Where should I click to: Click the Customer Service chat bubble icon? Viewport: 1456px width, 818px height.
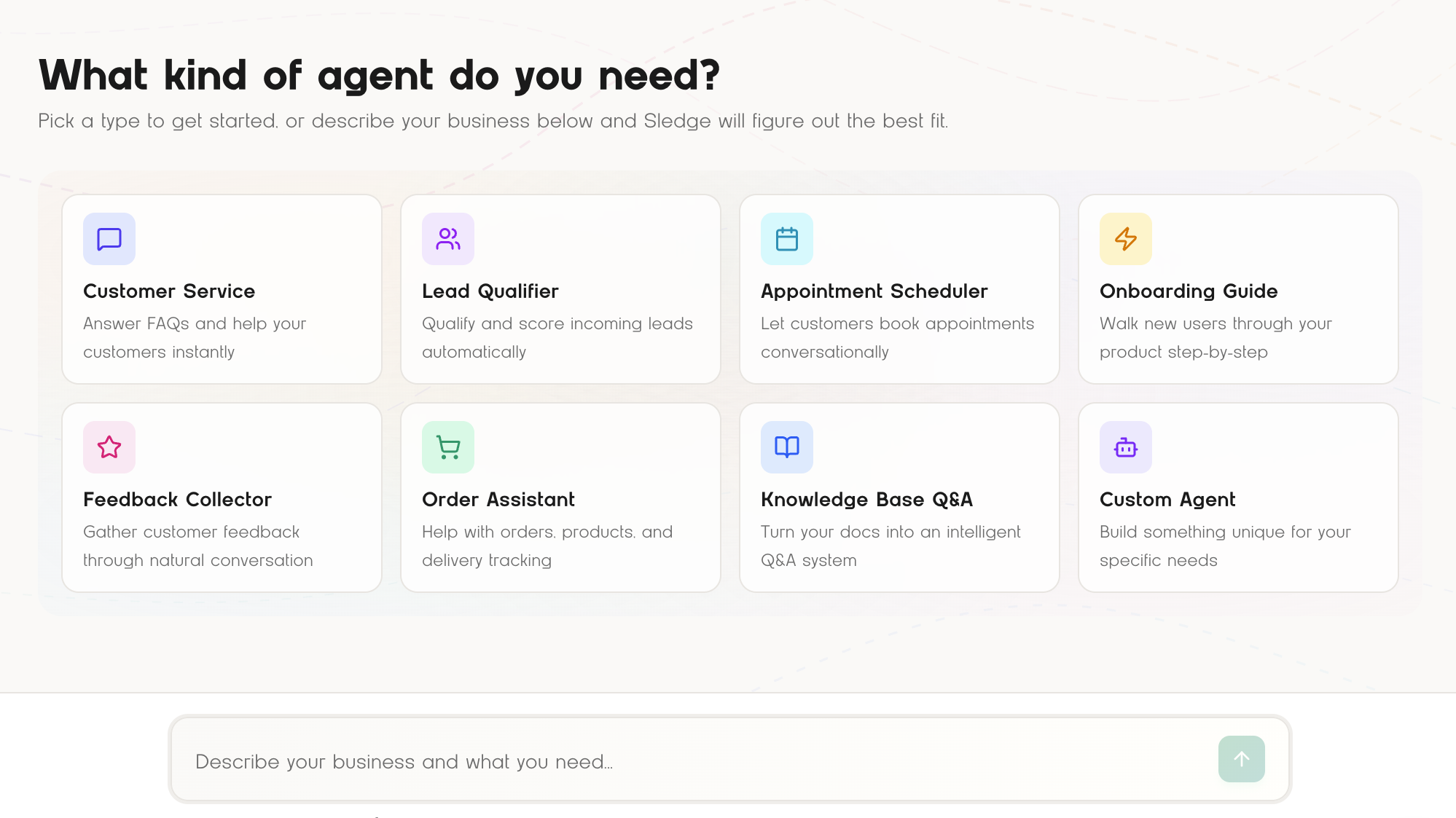point(109,239)
